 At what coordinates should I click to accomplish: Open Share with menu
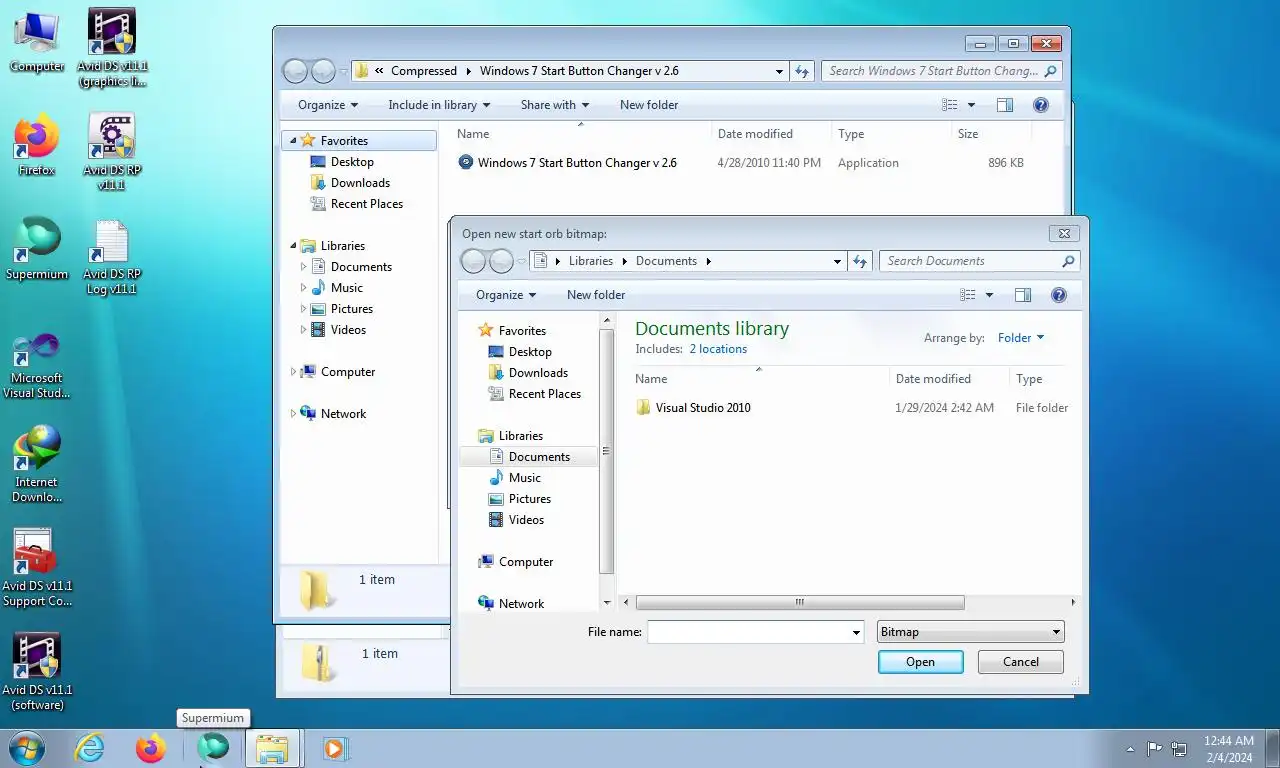[555, 105]
